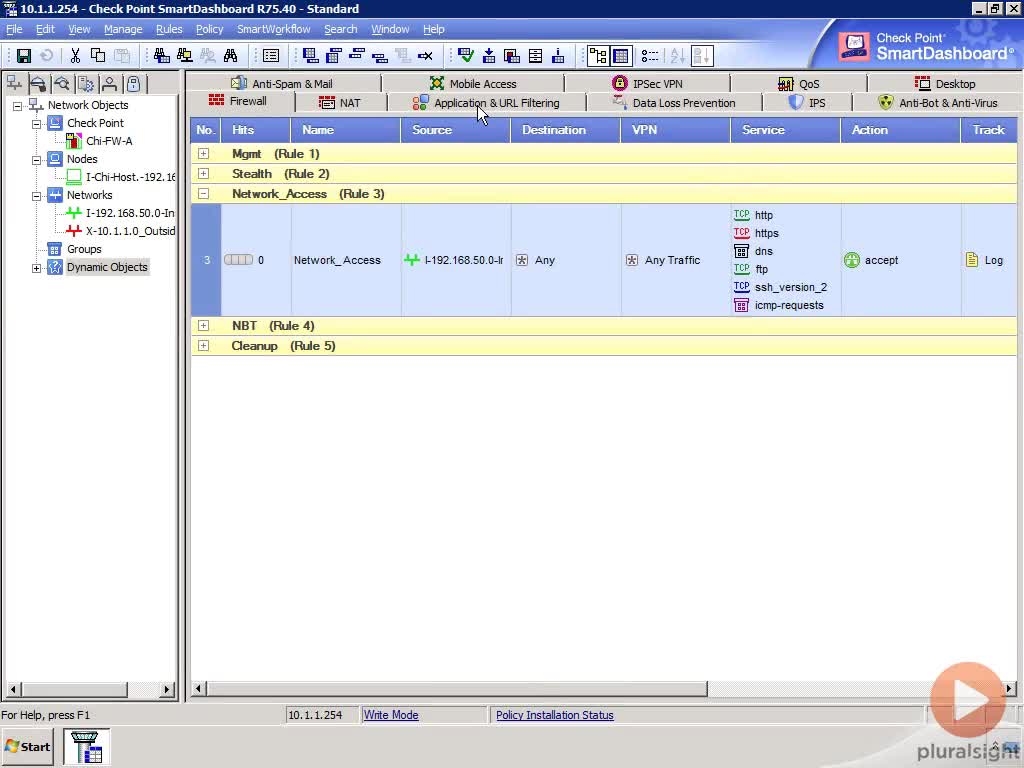
Task: Toggle the Rule Base grid view icon
Action: pos(620,56)
